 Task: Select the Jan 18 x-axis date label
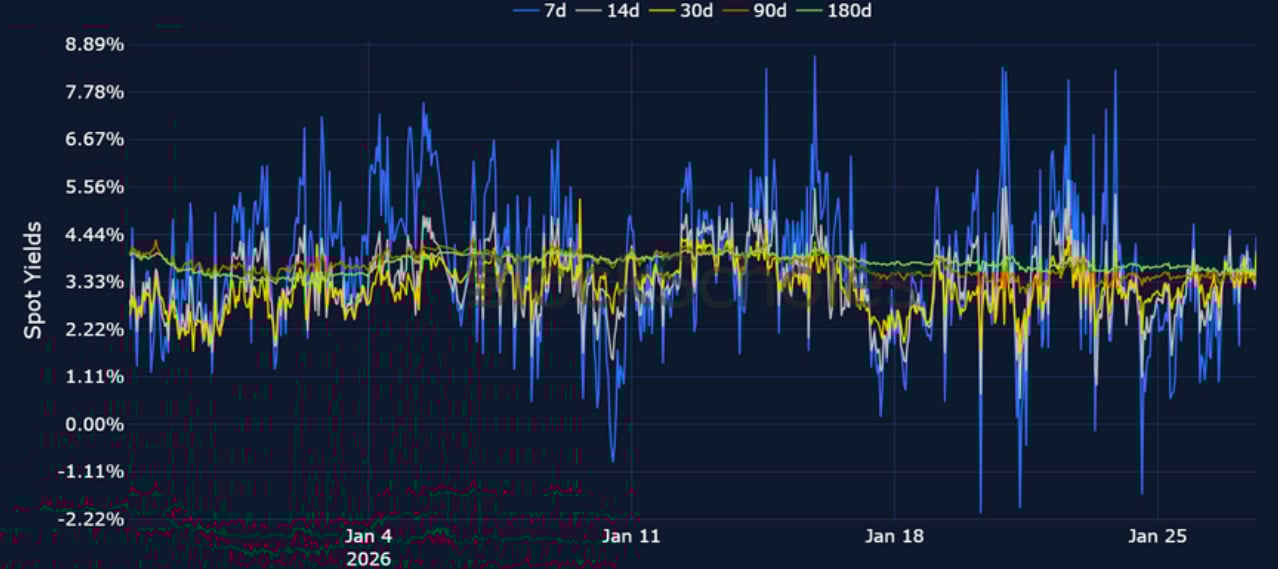tap(894, 537)
